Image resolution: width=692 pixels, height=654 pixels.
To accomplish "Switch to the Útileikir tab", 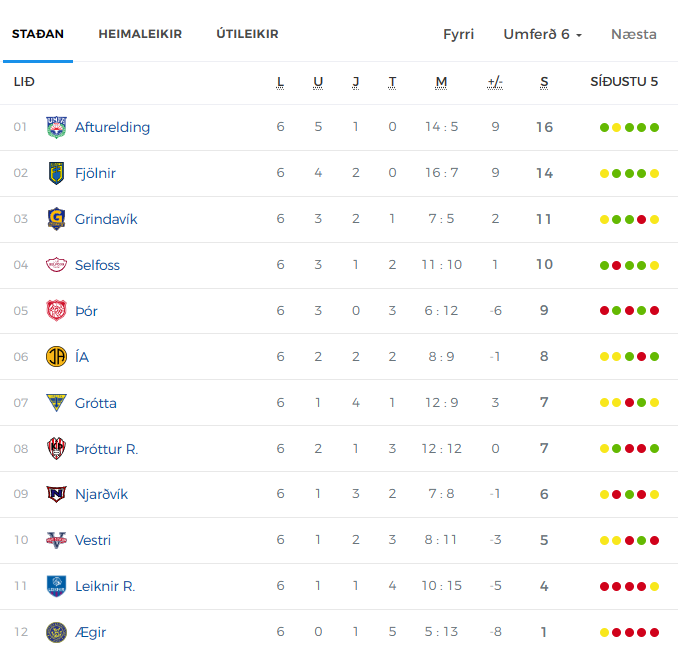I will [x=248, y=34].
